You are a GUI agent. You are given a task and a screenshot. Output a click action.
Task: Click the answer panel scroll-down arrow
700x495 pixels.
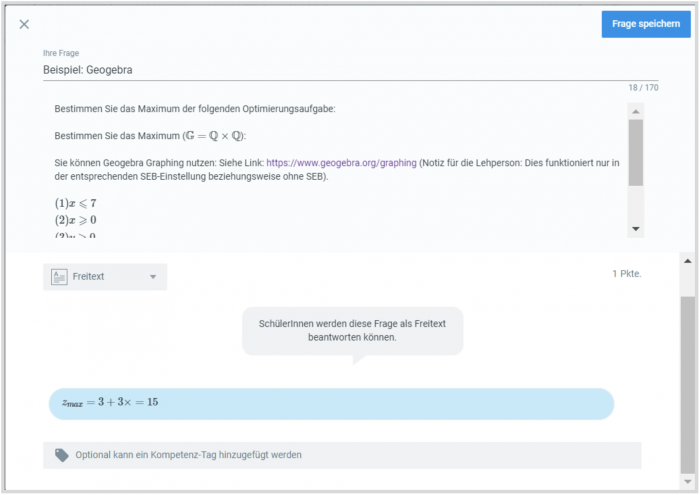(x=688, y=482)
